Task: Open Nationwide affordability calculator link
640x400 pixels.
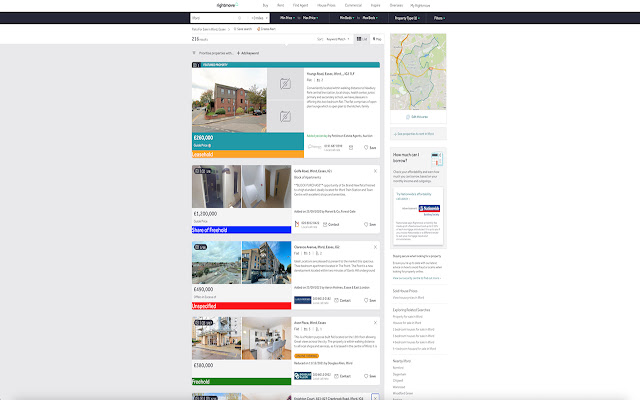Action: point(413,196)
